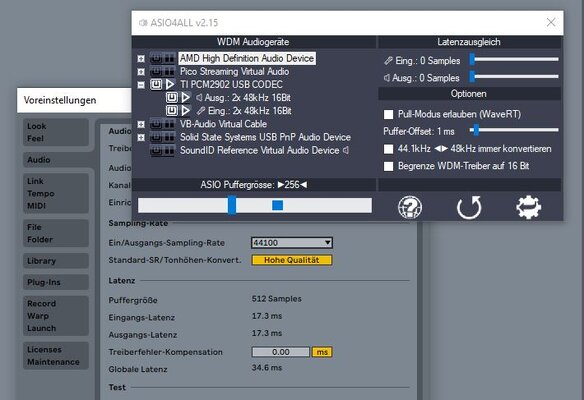Select SoundID Reference Virtual Audio Device entry
This screenshot has height=400, width=584.
pos(260,150)
